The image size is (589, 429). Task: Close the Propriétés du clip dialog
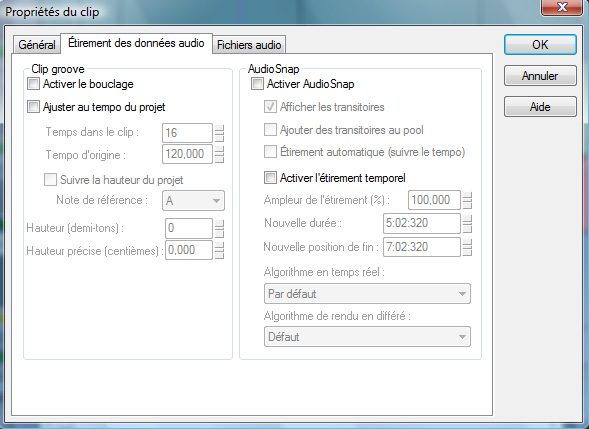(562, 7)
